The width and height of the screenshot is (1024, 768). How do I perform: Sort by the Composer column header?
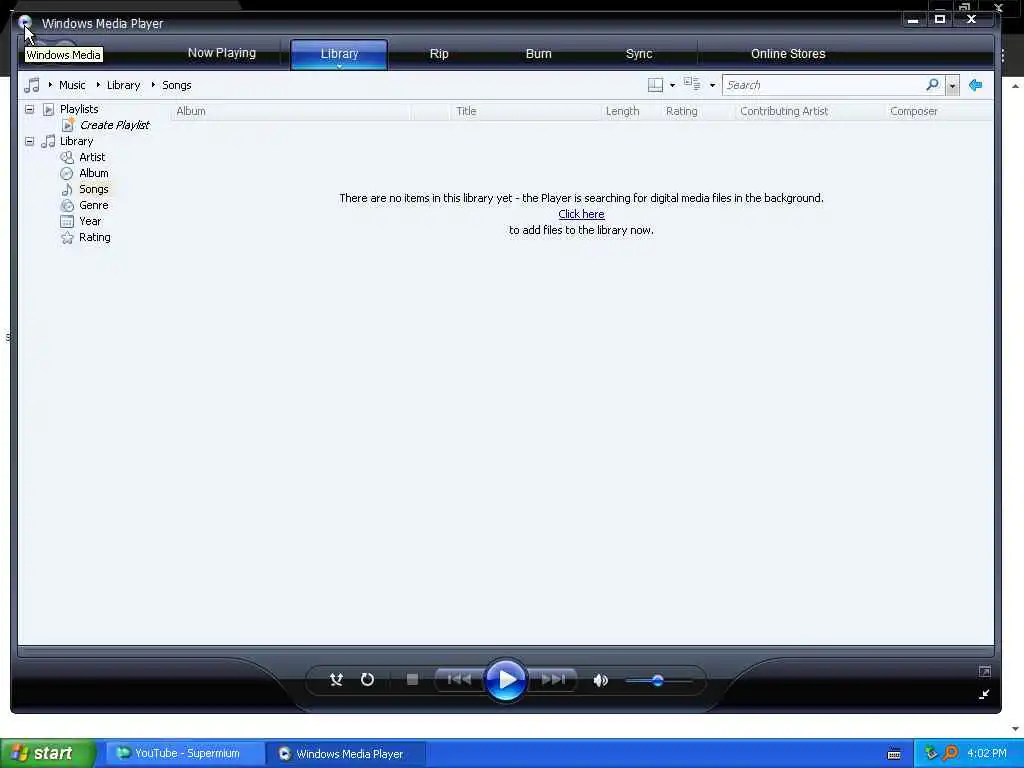point(938,111)
